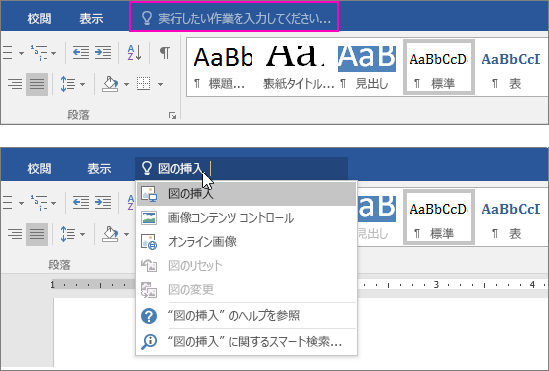Image resolution: width=549 pixels, height=371 pixels.
Task: Expand borders dropdown arrow in upper ribbon
Action: coord(160,84)
